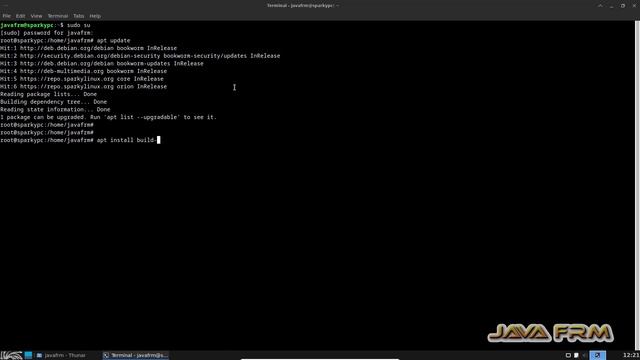Open the Edit menu
Viewport: 640px width, 360px height.
[20, 16]
